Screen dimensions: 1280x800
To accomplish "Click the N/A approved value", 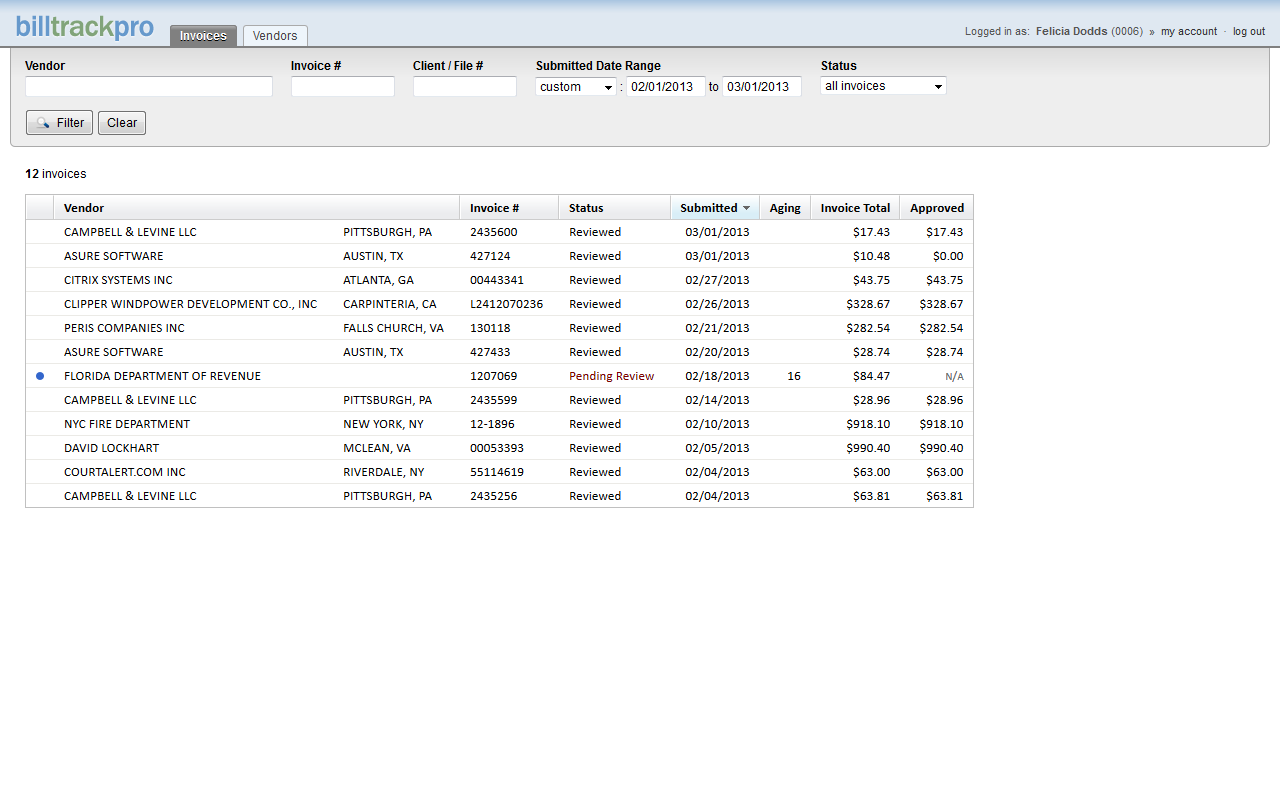I will (x=954, y=377).
